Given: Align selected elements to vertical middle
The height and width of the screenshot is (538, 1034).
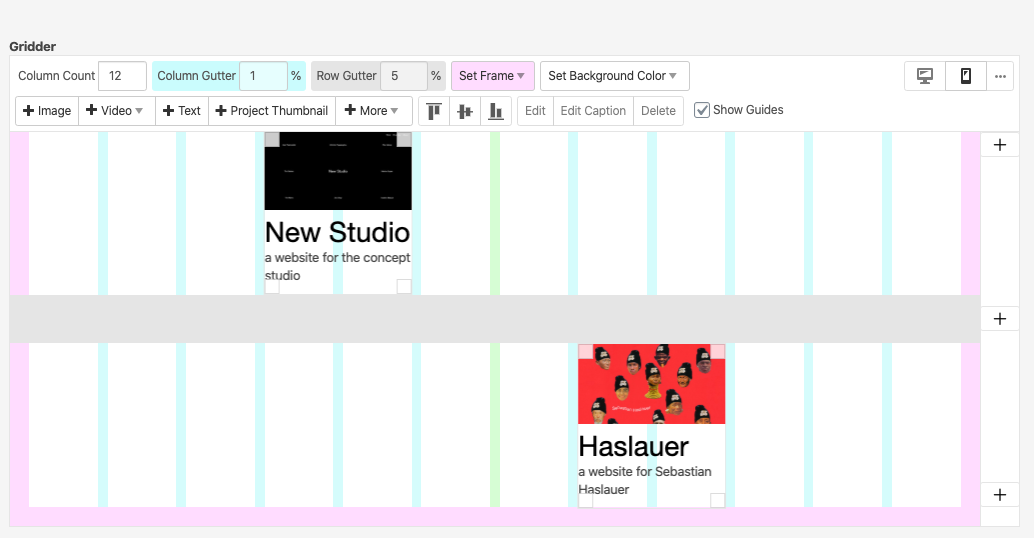Looking at the screenshot, I should 465,111.
